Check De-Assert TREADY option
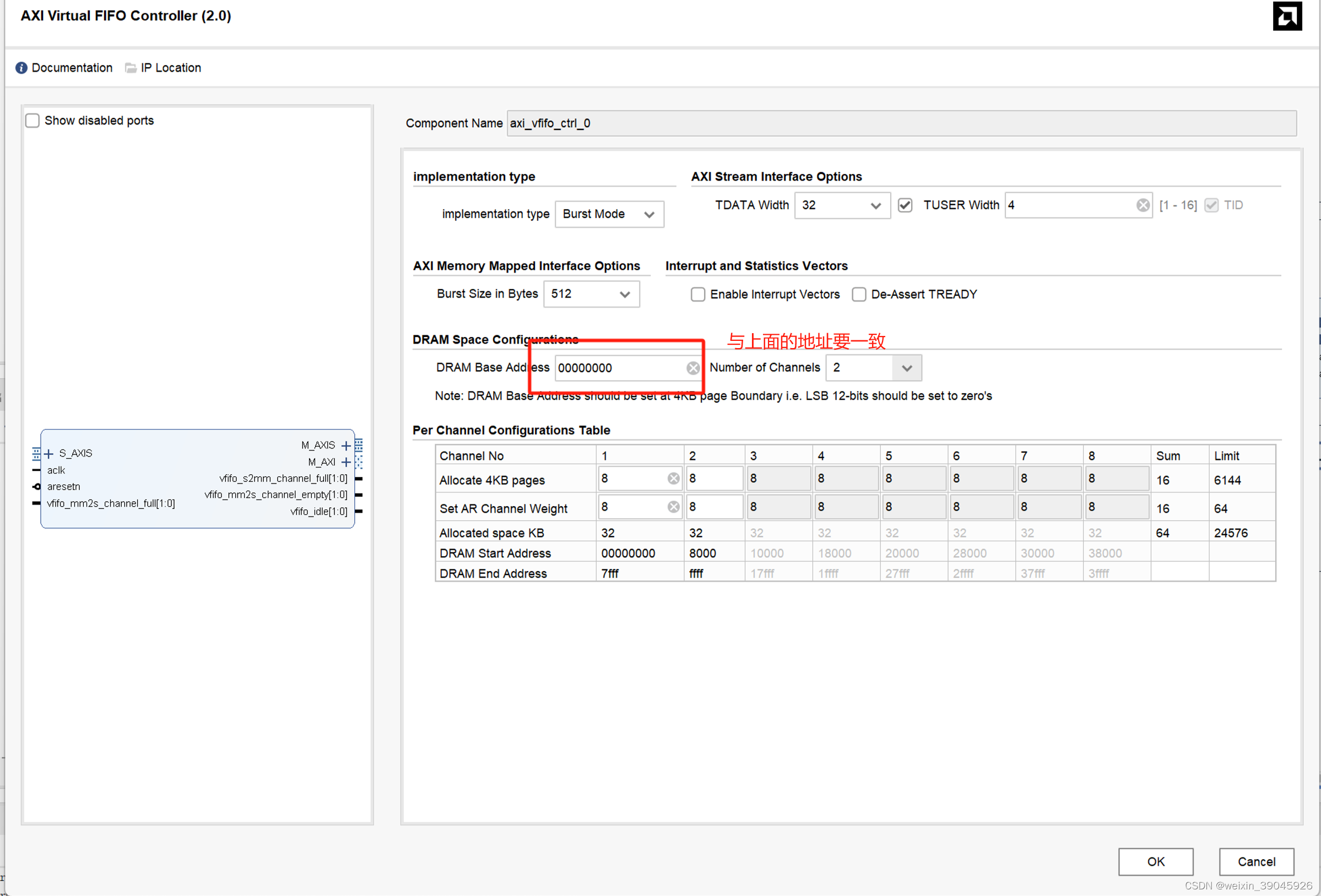 tap(859, 295)
